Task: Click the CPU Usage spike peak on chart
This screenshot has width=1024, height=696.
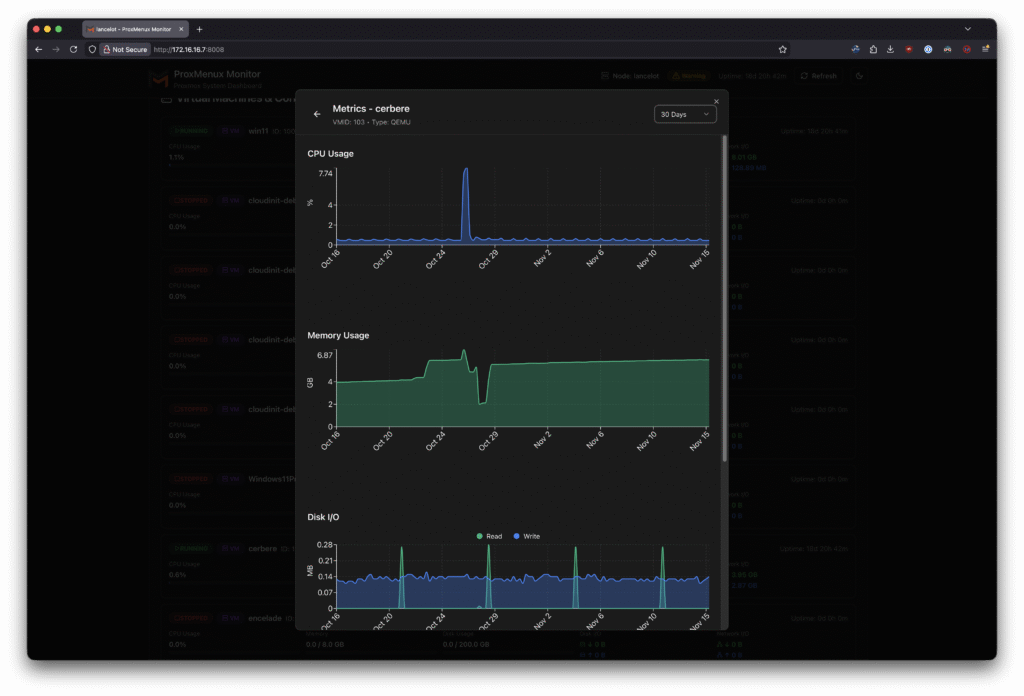Action: 466,170
